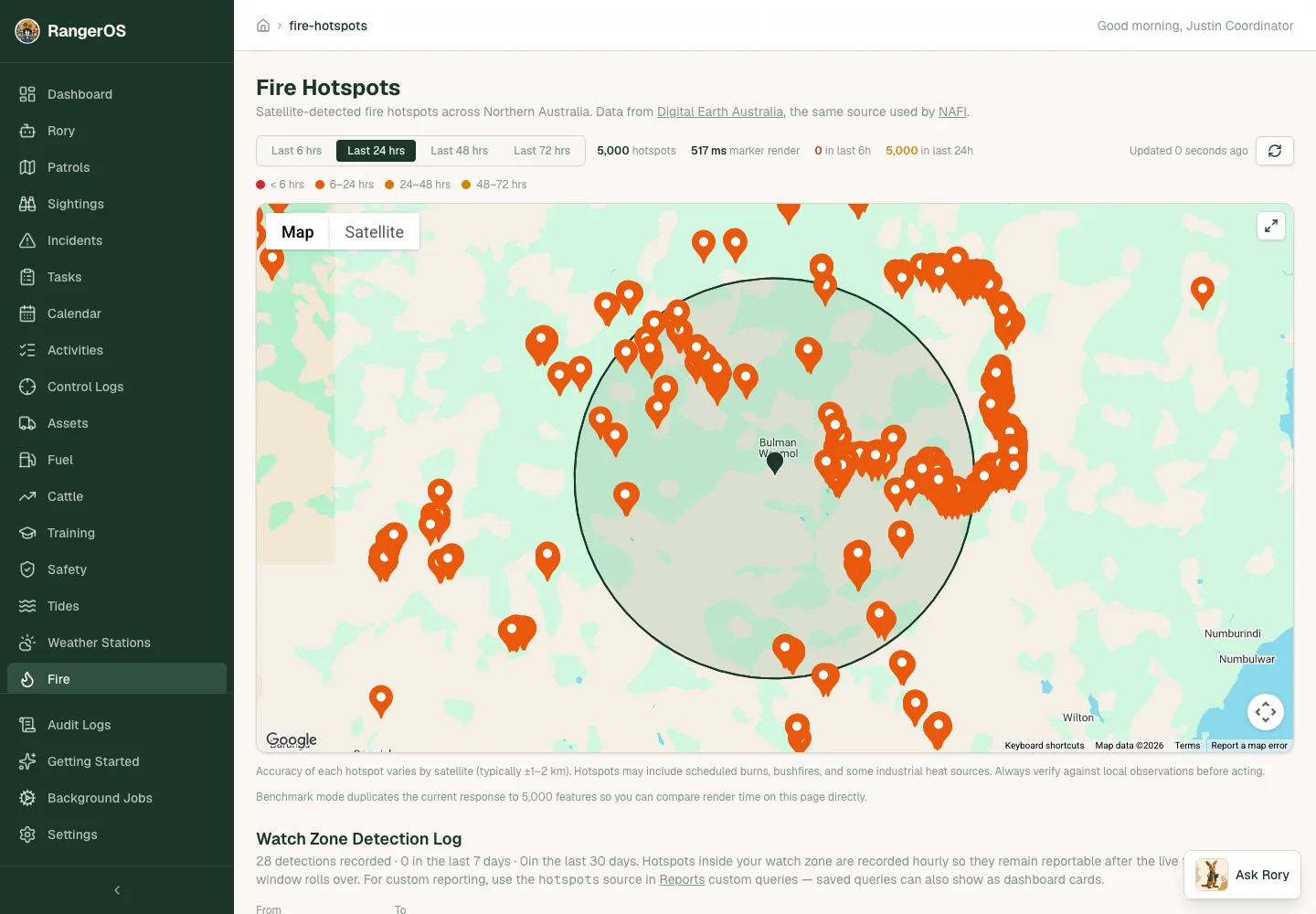This screenshot has height=914, width=1316.
Task: Click the Control Logs icon
Action: coord(27,387)
